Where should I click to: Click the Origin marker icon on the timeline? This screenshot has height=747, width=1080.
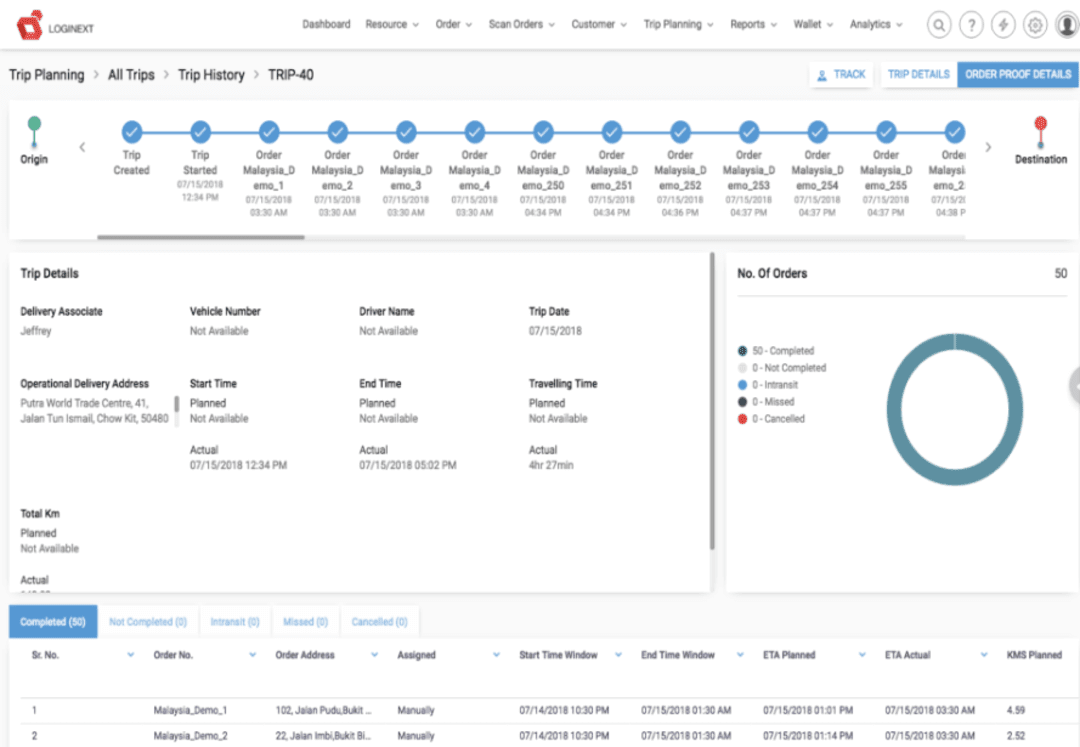34,122
